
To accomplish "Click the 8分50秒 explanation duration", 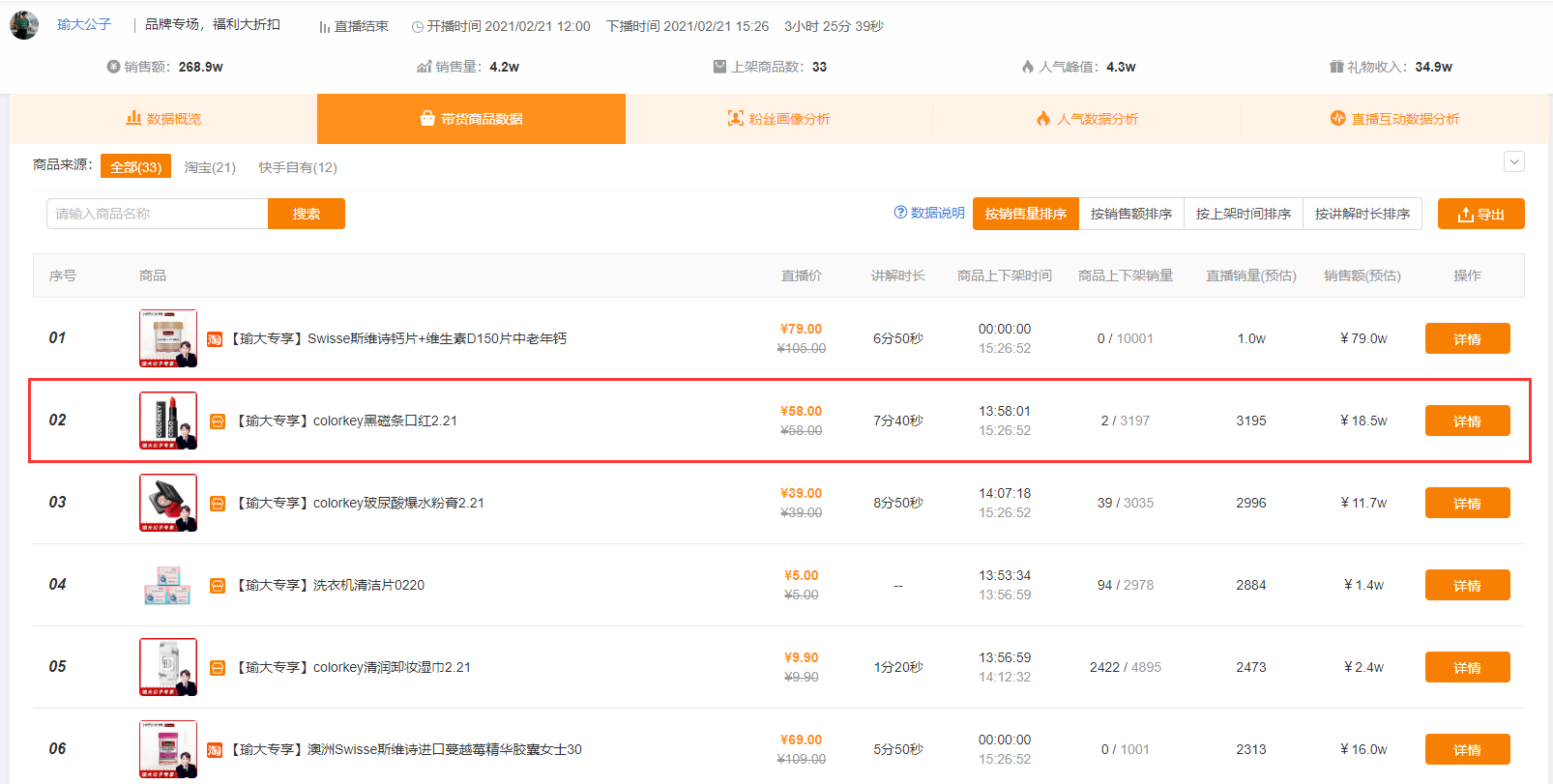I will pos(898,503).
